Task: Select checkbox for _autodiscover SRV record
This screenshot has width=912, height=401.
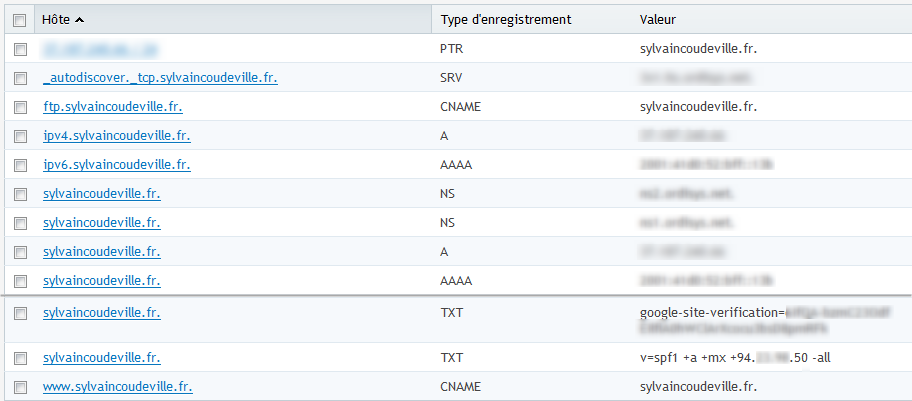Action: [x=20, y=79]
